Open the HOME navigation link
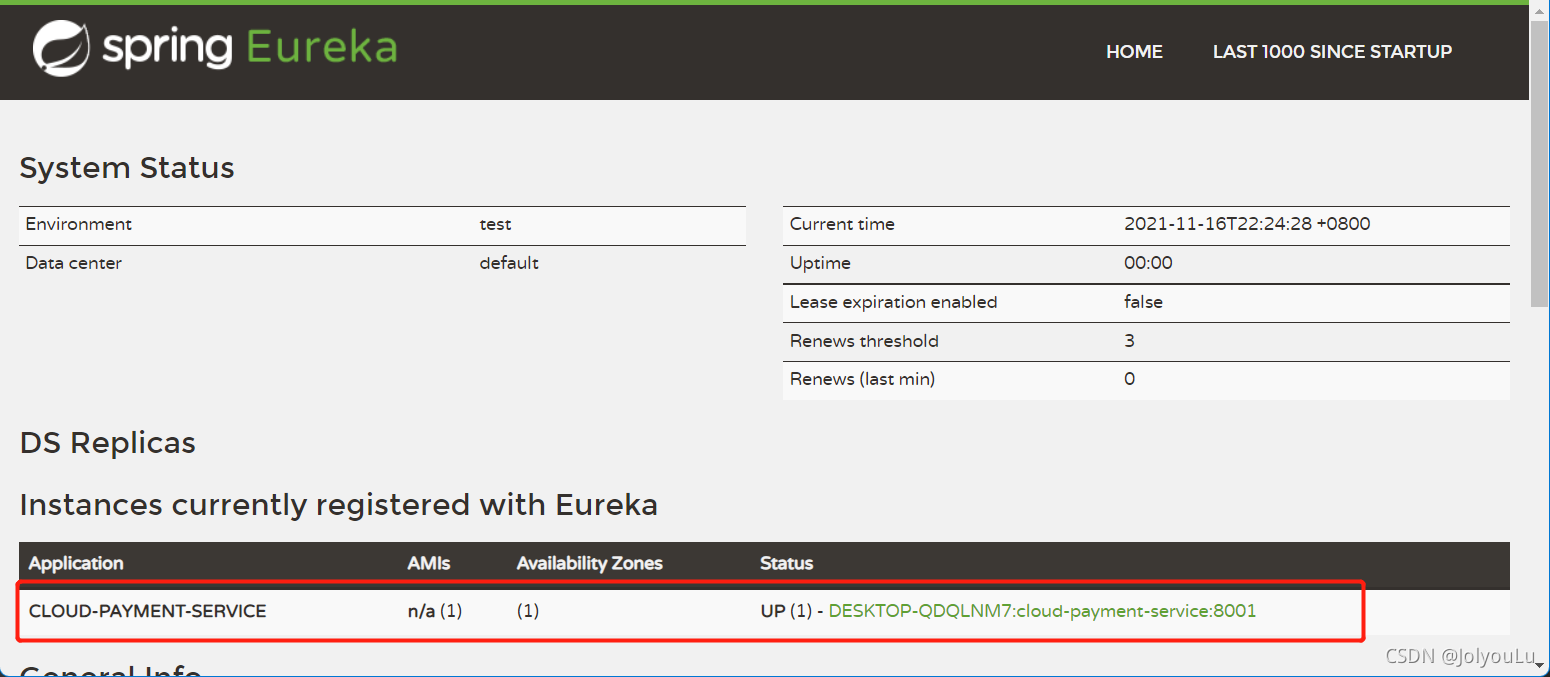 pos(1134,52)
